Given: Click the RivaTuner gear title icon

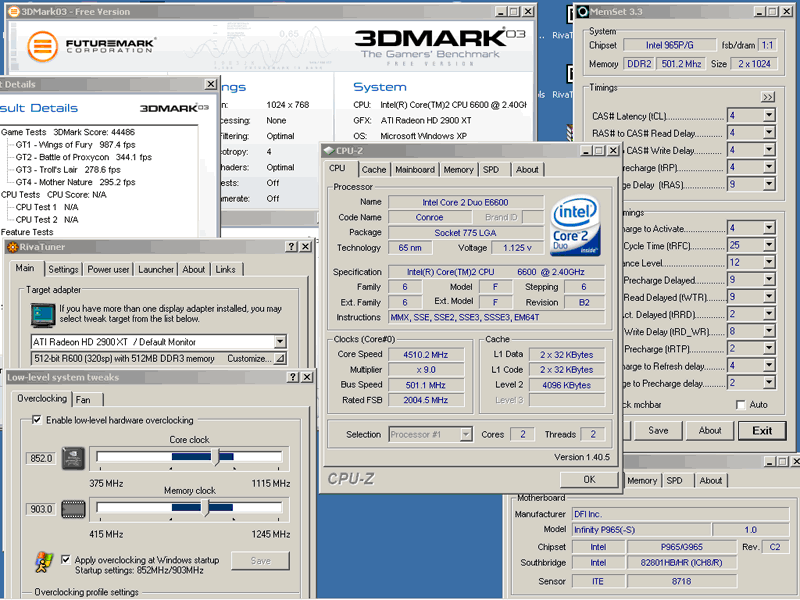Looking at the screenshot, I should (x=12, y=247).
